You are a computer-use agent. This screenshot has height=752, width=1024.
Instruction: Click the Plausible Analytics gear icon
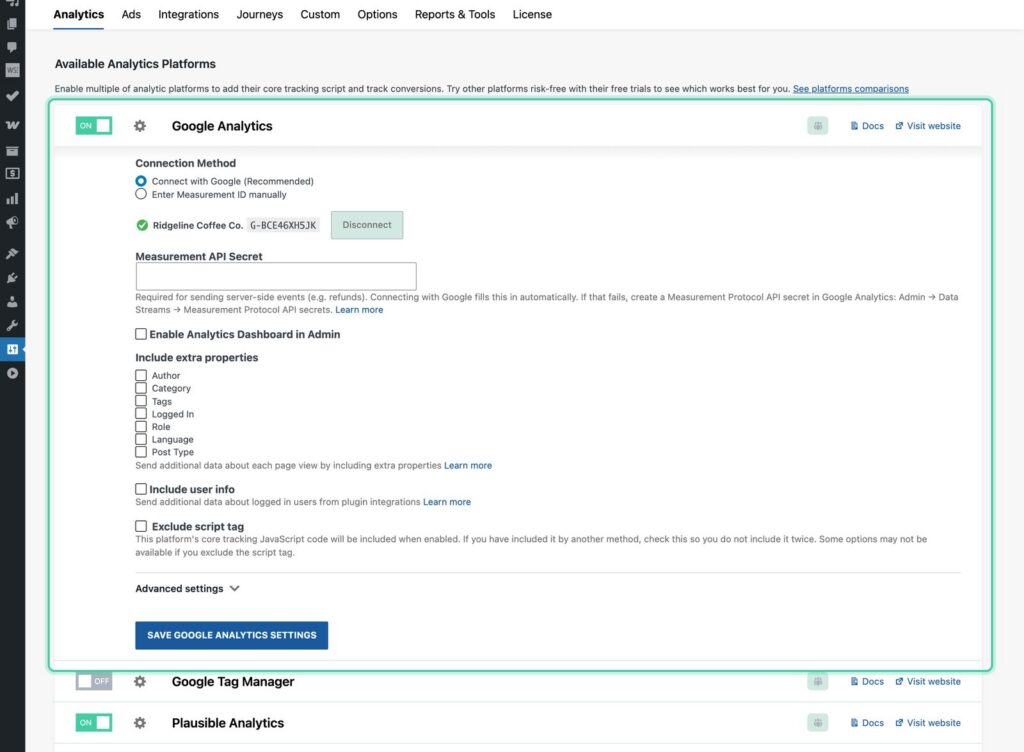pyautogui.click(x=140, y=723)
